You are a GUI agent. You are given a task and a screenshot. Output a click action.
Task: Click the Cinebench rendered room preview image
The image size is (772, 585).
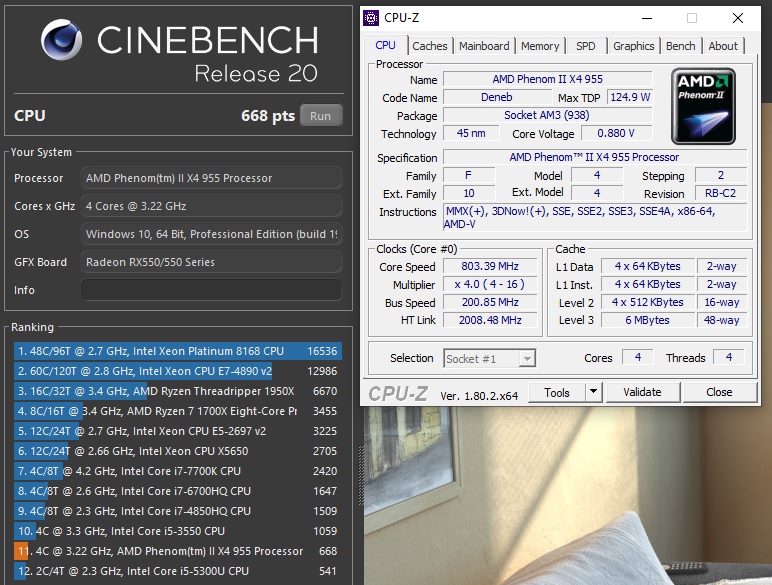click(x=568, y=496)
